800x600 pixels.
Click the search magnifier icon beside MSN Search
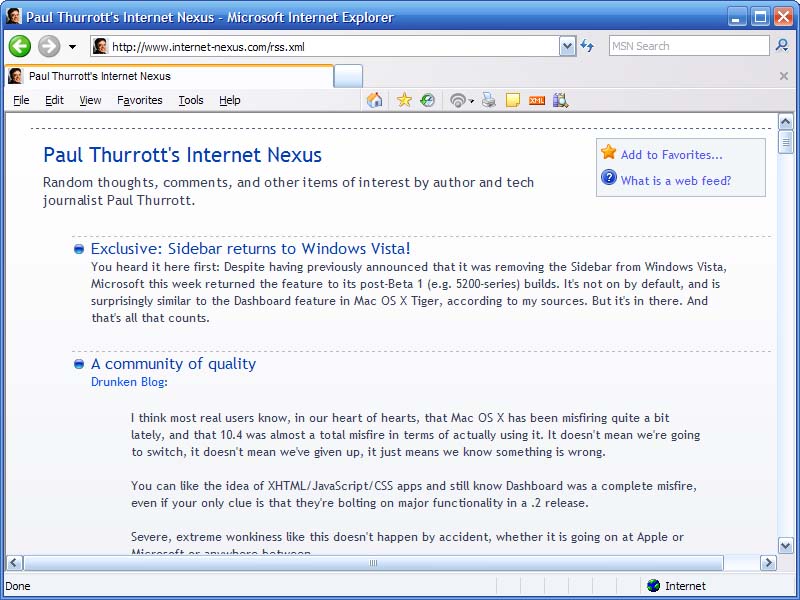(x=782, y=46)
